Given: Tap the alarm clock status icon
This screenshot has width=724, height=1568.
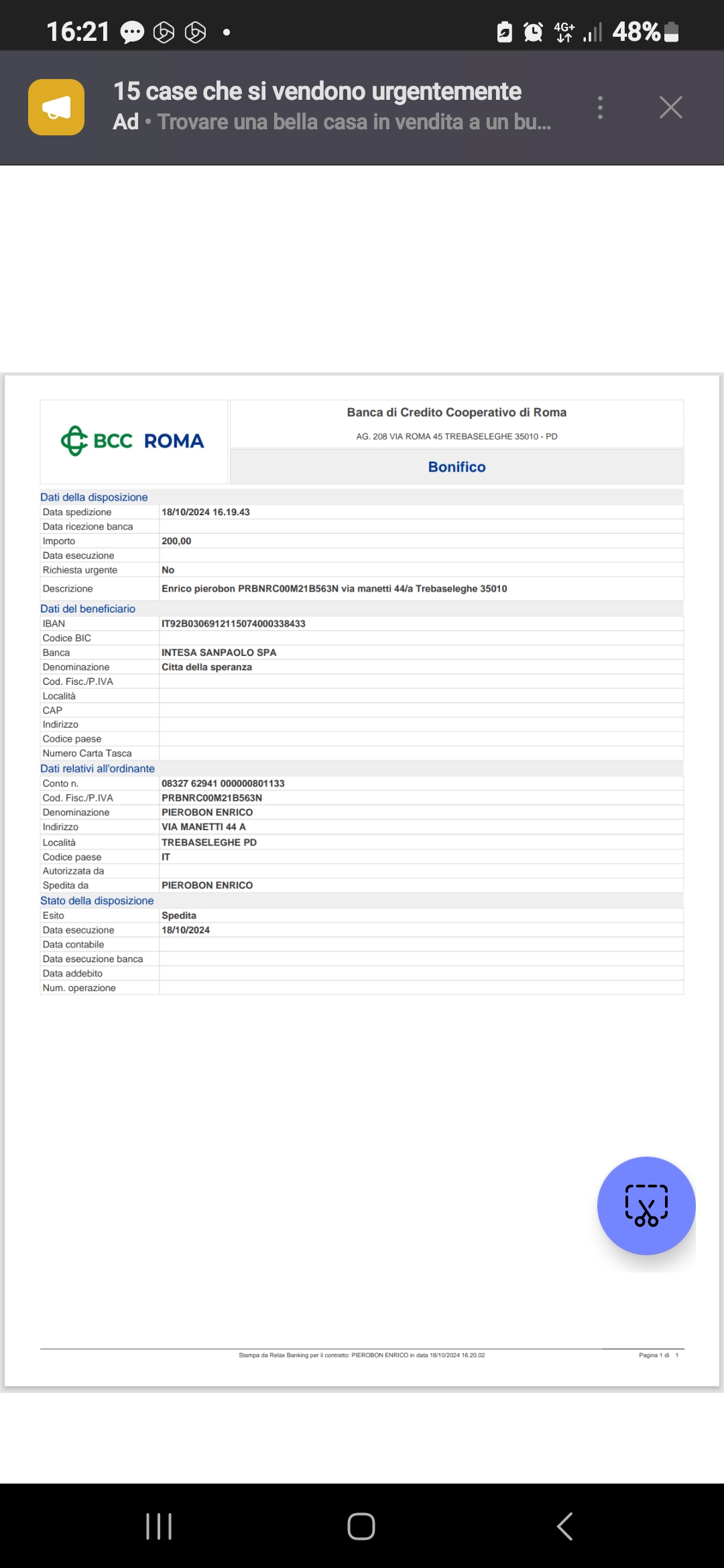Looking at the screenshot, I should [533, 31].
